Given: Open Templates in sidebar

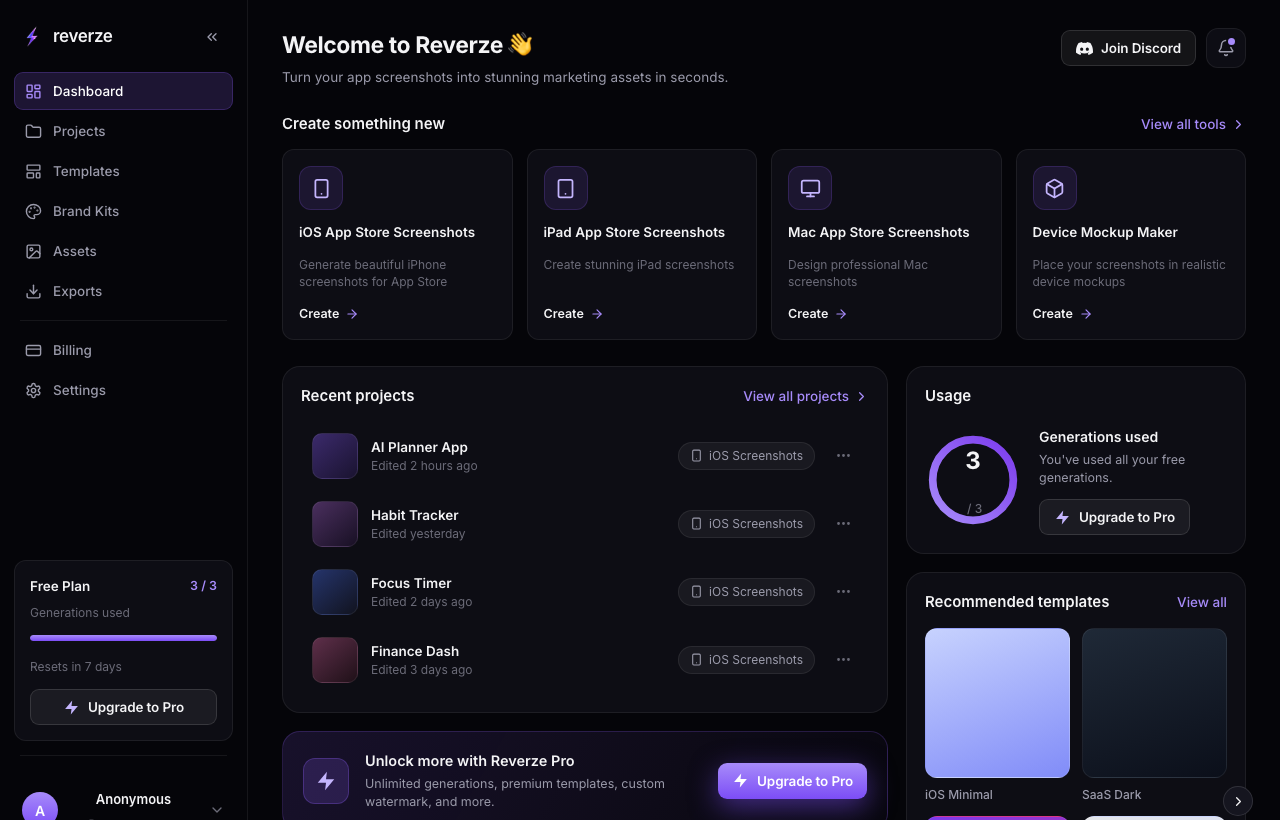Looking at the screenshot, I should tap(123, 171).
